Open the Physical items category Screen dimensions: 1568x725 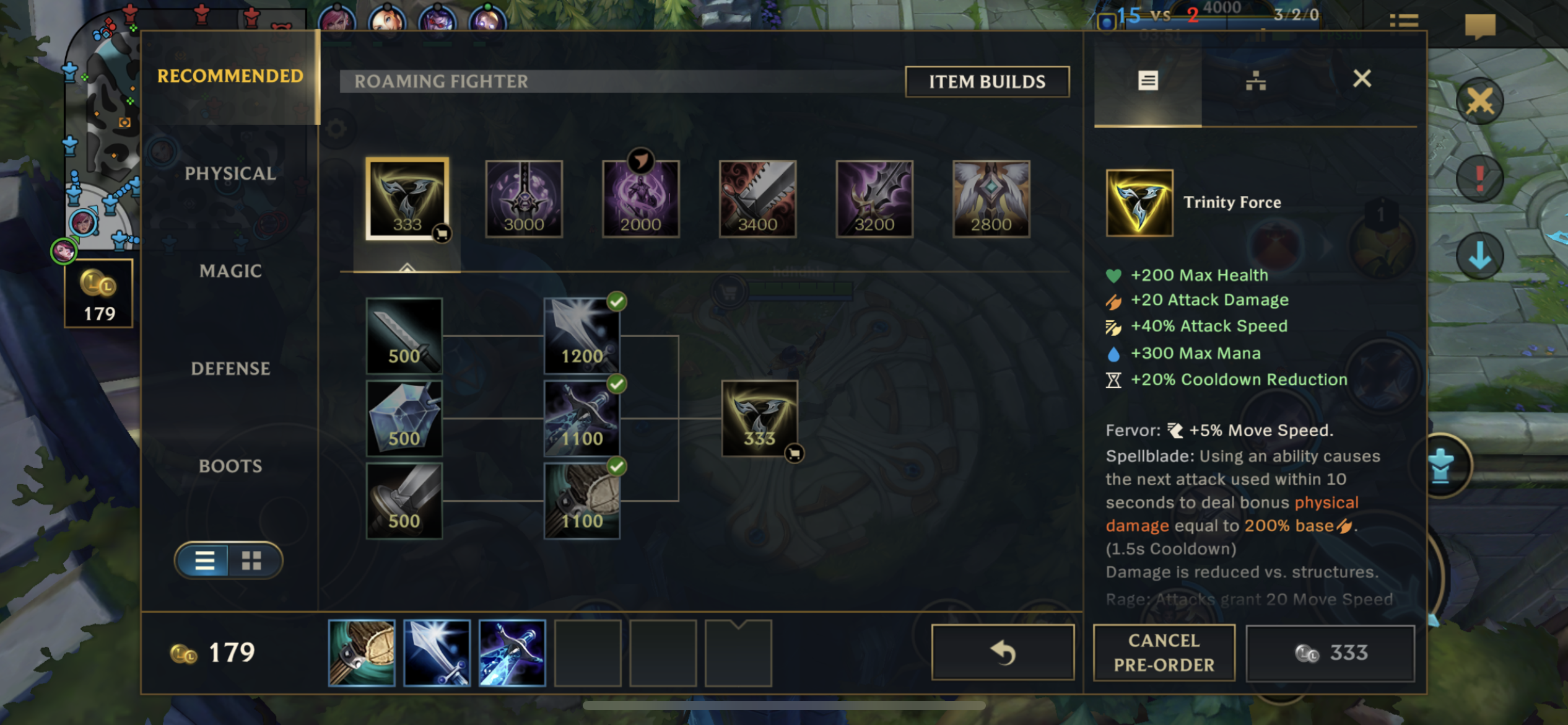point(230,174)
